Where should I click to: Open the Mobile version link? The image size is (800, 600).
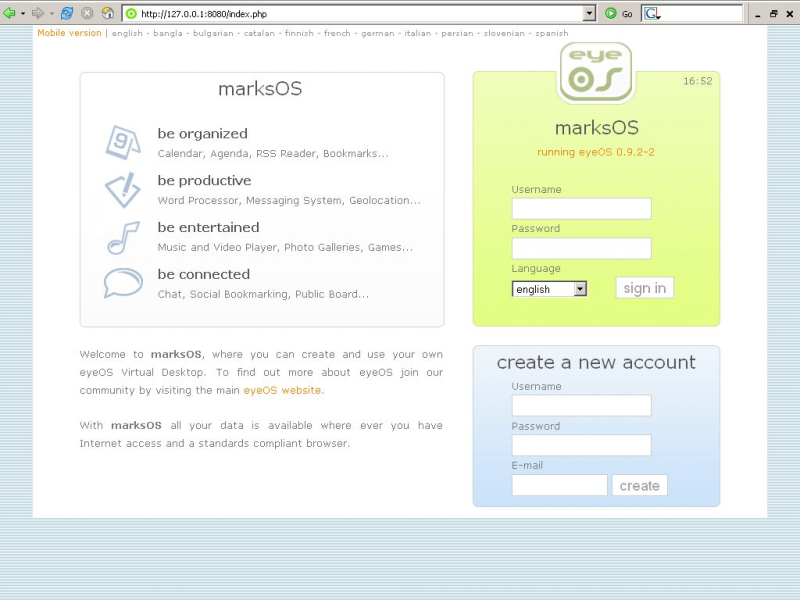tap(69, 33)
